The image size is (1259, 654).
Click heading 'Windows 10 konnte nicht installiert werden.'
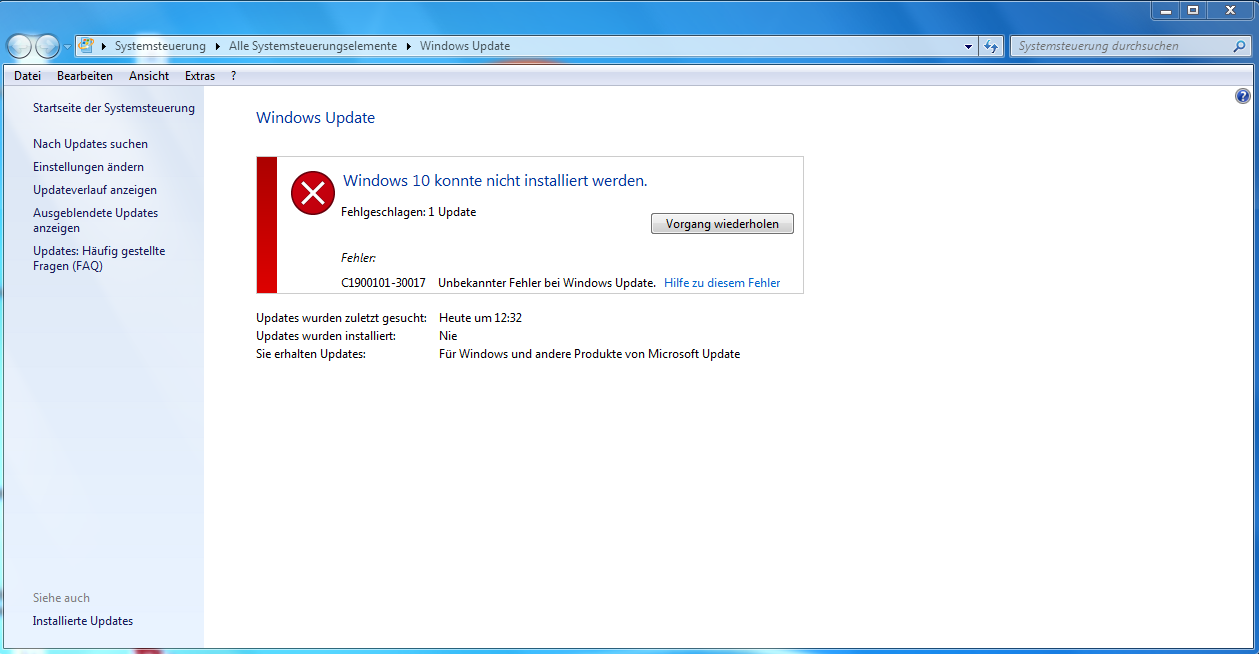pyautogui.click(x=495, y=181)
